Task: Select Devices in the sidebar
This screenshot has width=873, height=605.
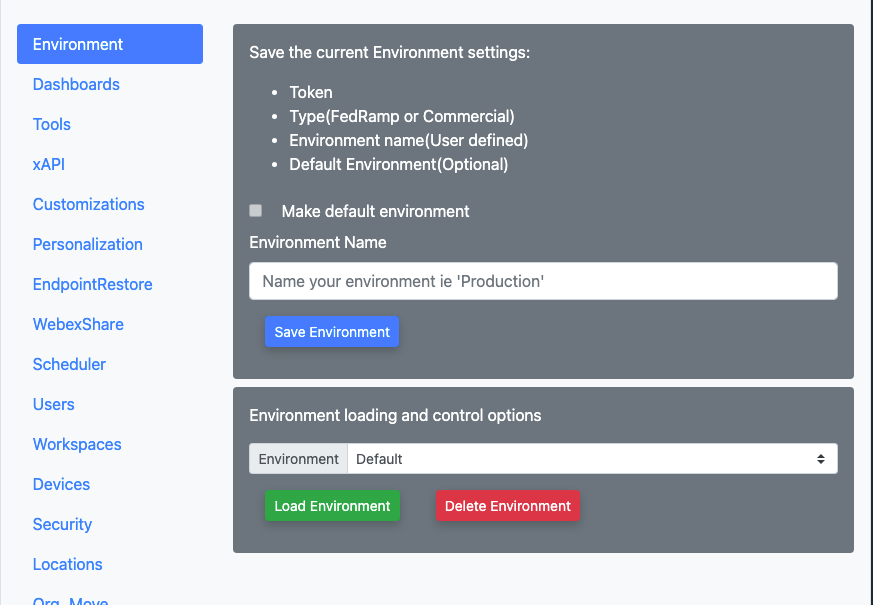Action: pyautogui.click(x=61, y=484)
